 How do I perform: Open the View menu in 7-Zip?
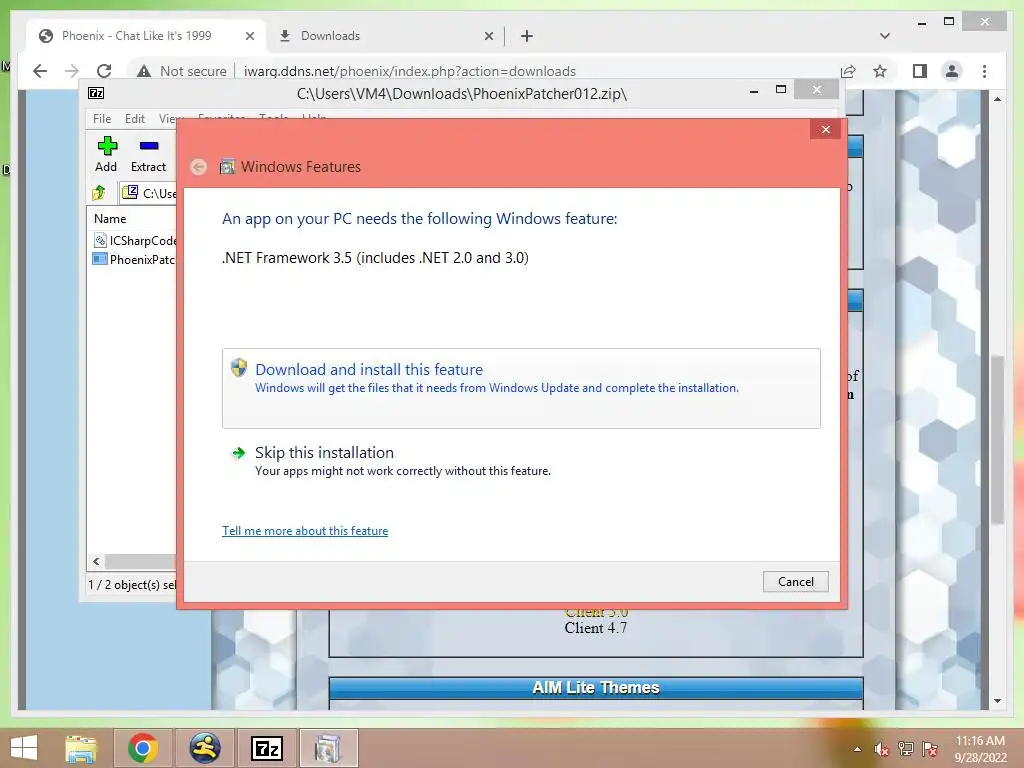[168, 119]
